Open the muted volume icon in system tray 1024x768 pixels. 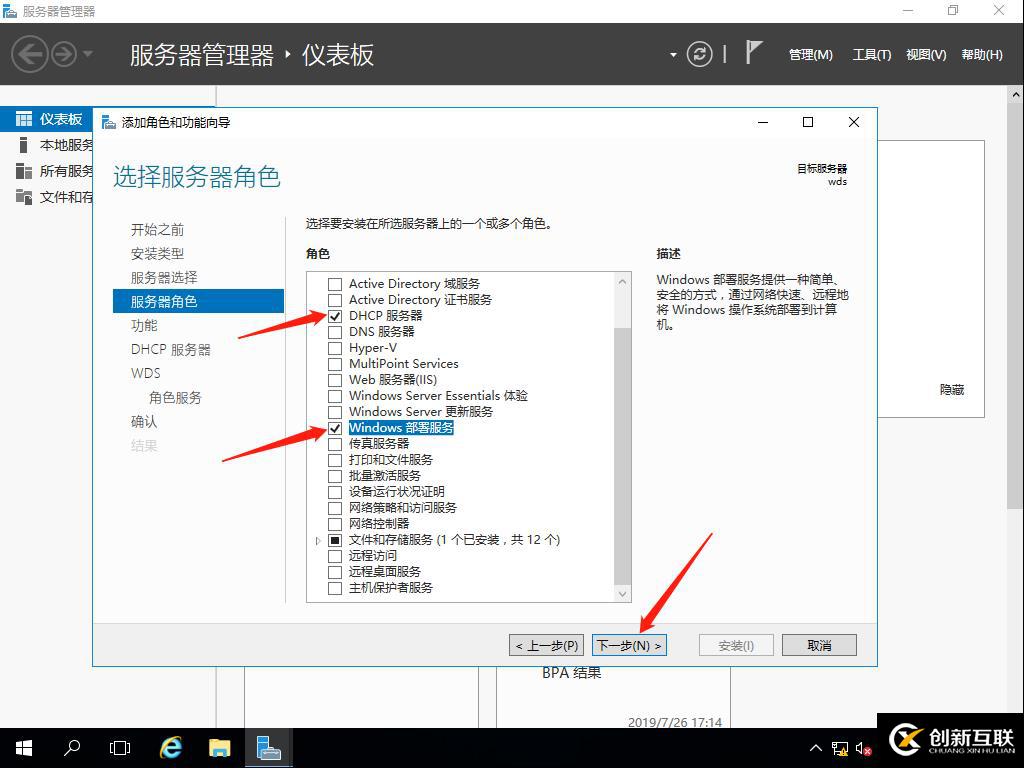(861, 747)
